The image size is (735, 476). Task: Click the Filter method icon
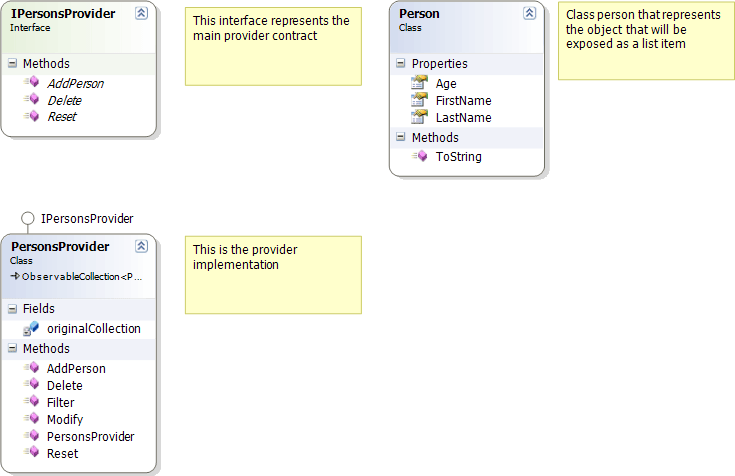pyautogui.click(x=31, y=403)
